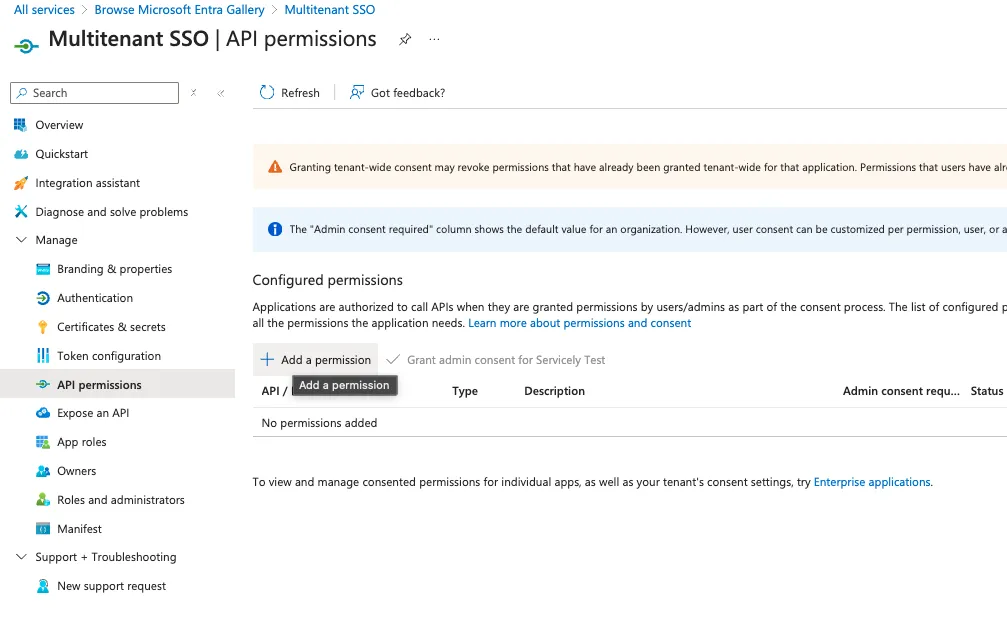Open Learn more about permissions and consent
This screenshot has width=1007, height=639.
point(579,323)
